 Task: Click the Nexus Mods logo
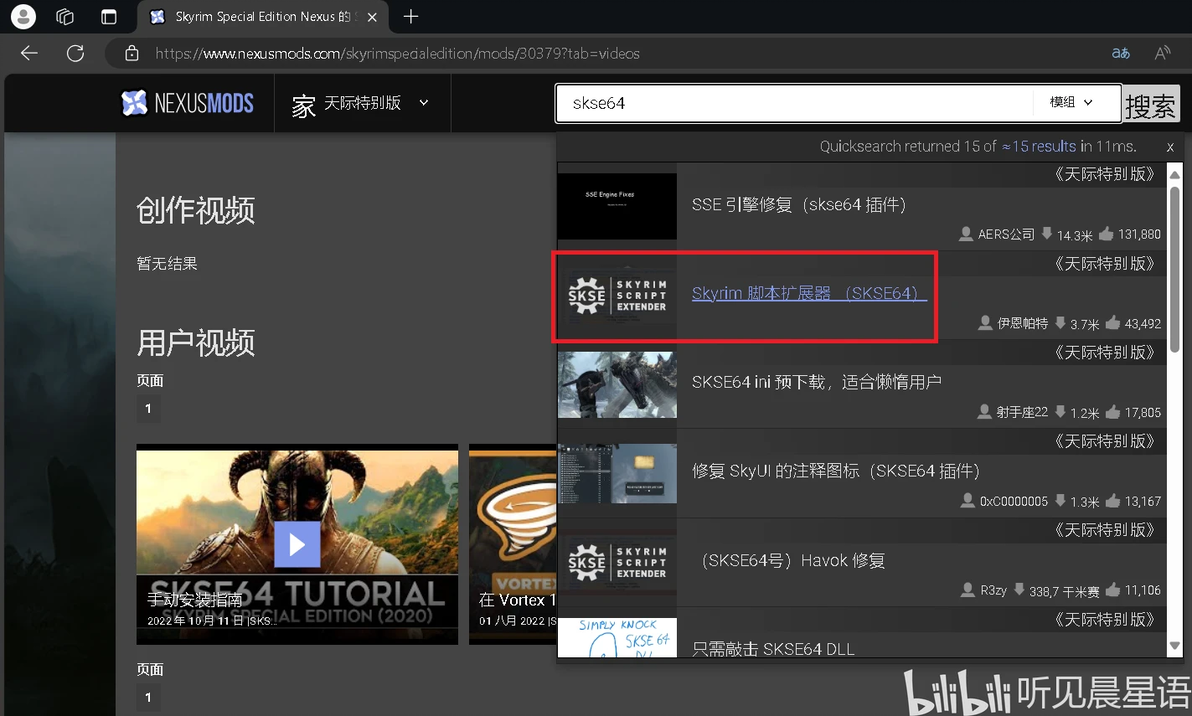coord(187,103)
